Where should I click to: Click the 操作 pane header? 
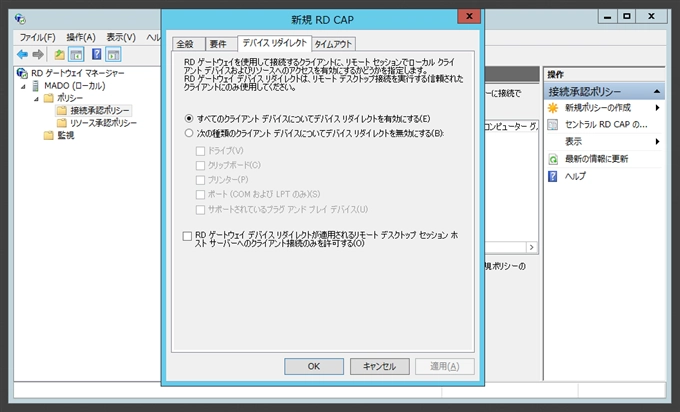coord(604,75)
